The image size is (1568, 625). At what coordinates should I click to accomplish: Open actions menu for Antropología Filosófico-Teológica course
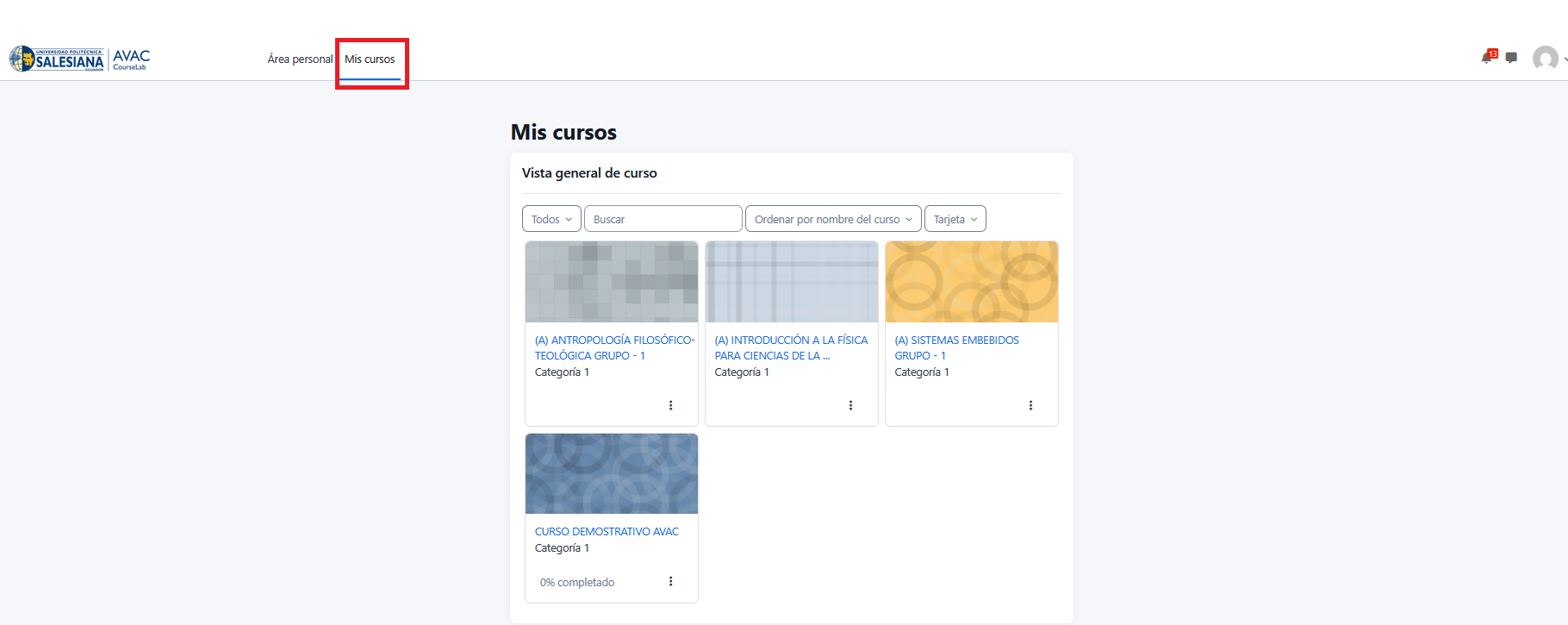(670, 405)
